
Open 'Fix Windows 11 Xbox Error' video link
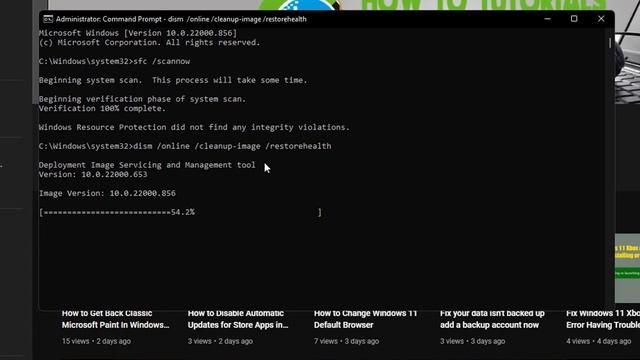(603, 319)
